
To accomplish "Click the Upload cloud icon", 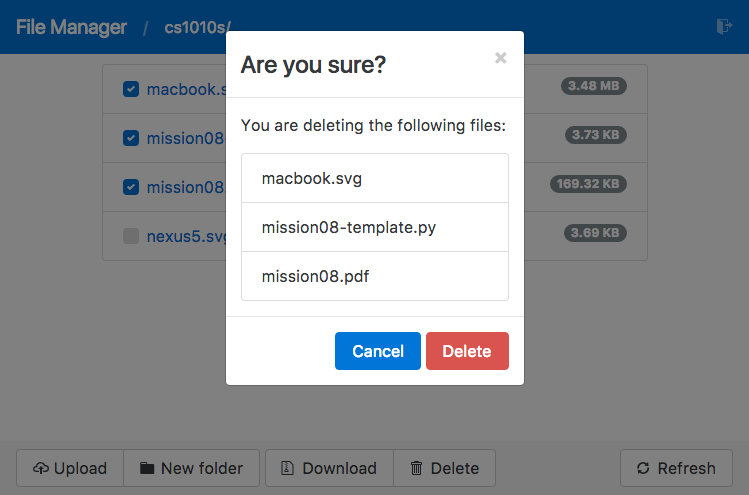I will 41,468.
